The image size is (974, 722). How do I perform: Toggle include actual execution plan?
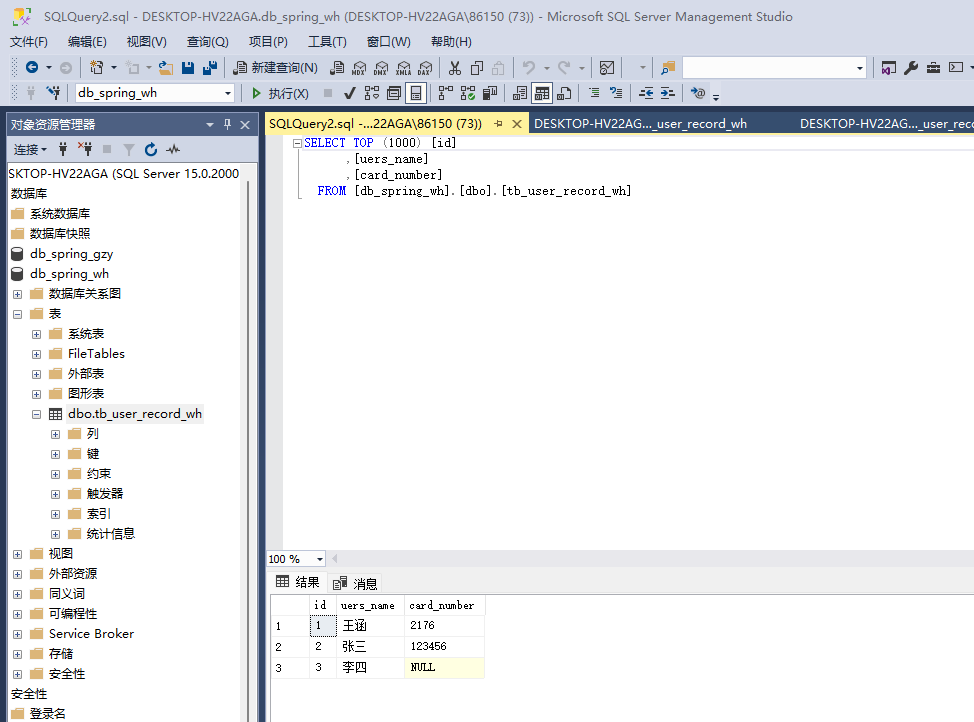coord(445,93)
